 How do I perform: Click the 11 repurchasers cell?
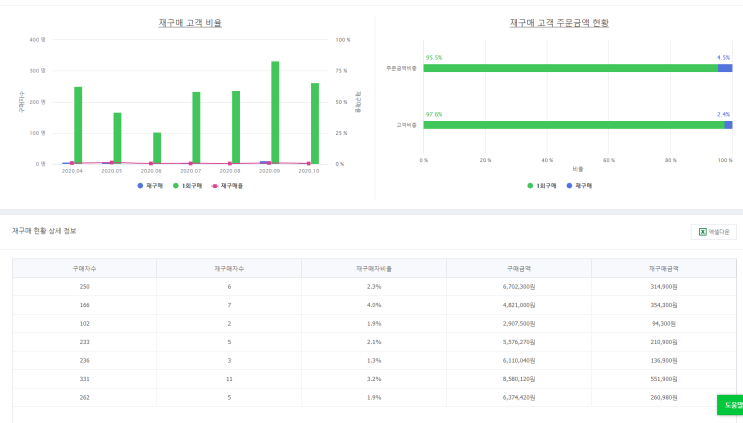tap(229, 379)
